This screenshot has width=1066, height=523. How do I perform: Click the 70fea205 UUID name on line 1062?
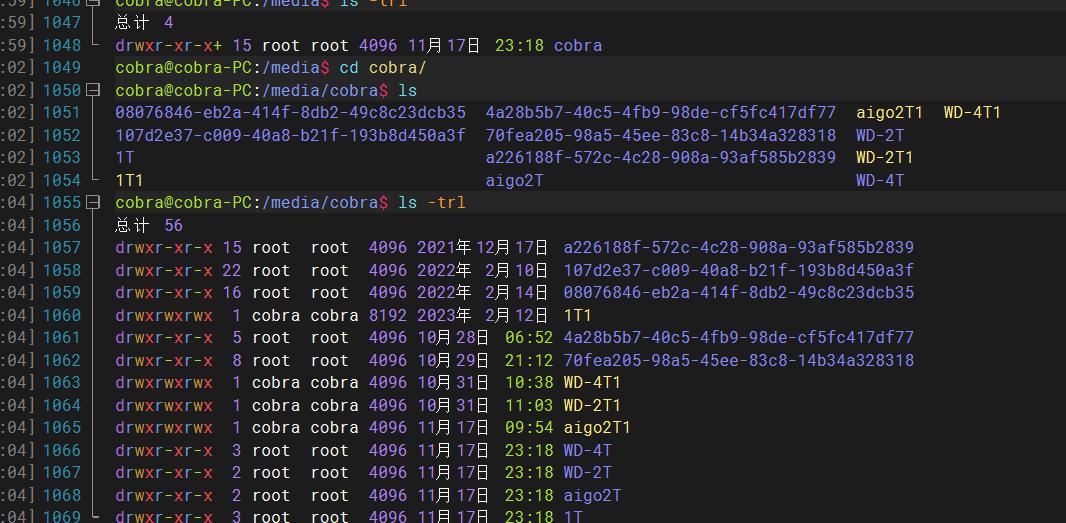[738, 360]
